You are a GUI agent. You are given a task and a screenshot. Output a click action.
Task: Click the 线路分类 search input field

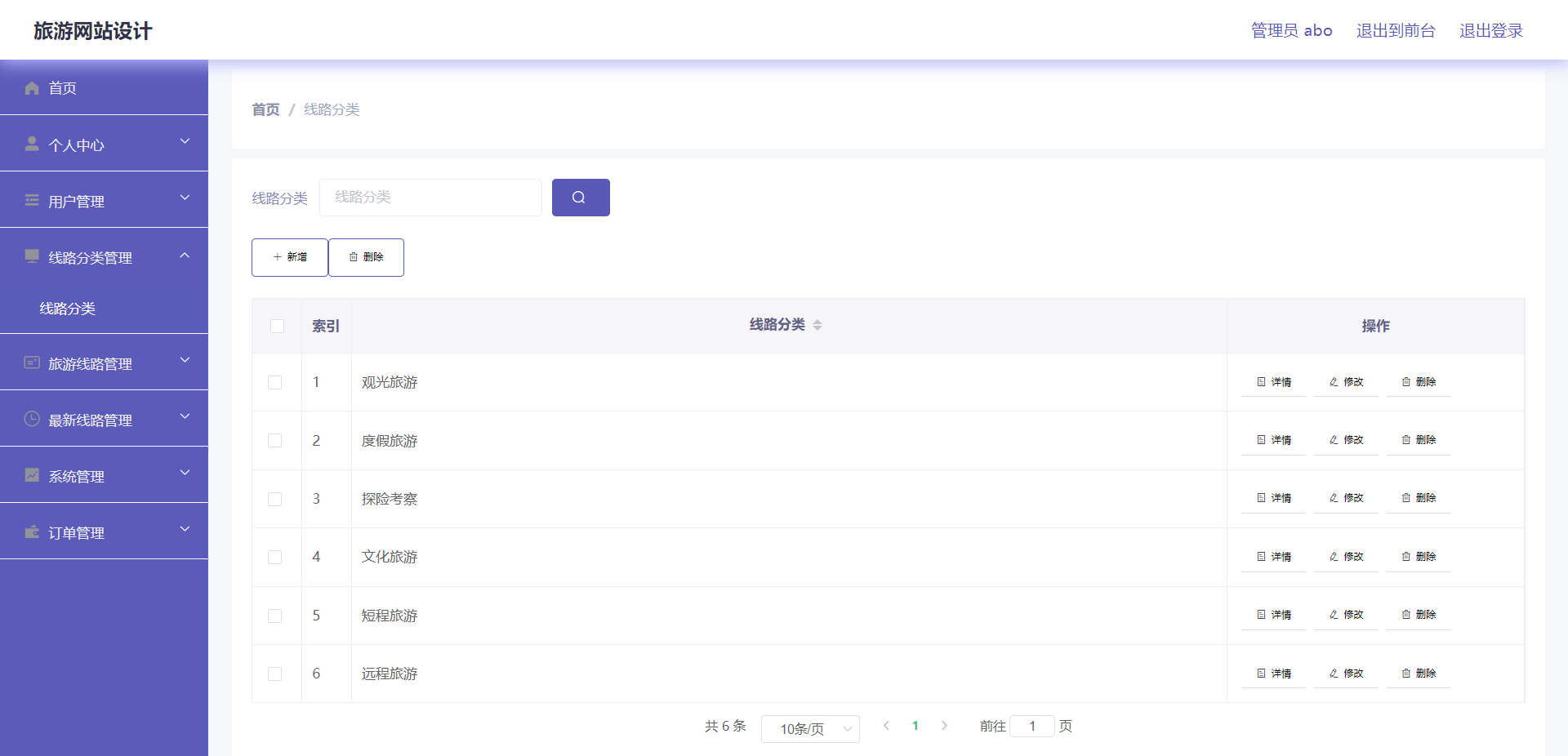430,197
